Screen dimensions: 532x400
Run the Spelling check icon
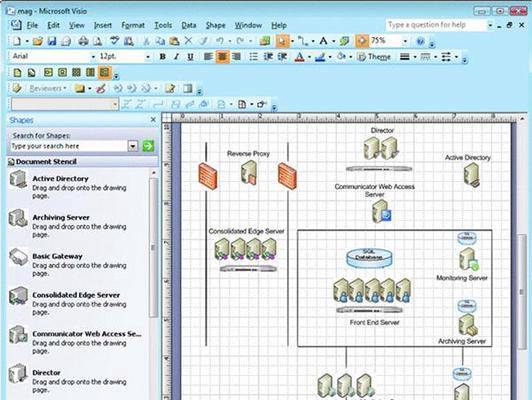pos(114,41)
